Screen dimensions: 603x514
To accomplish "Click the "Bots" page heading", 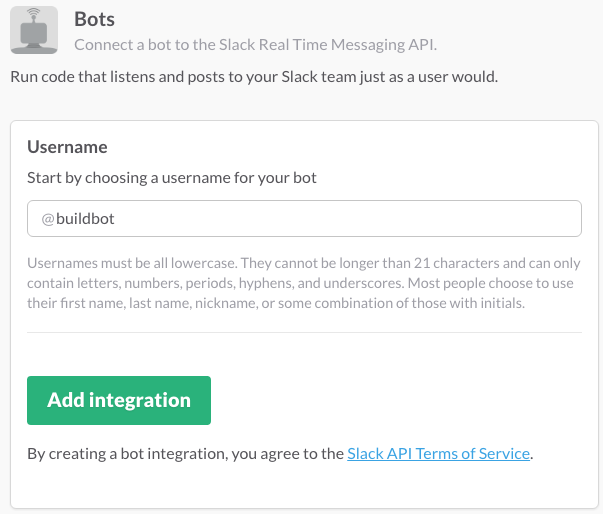I will (x=95, y=19).
